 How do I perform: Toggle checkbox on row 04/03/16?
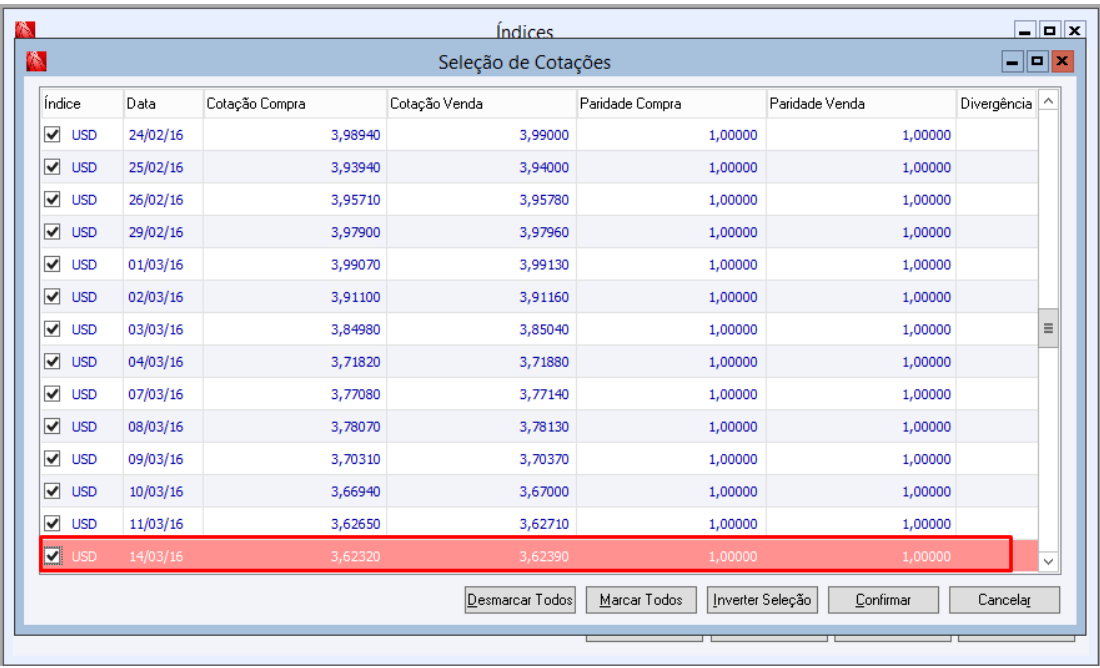pos(52,361)
